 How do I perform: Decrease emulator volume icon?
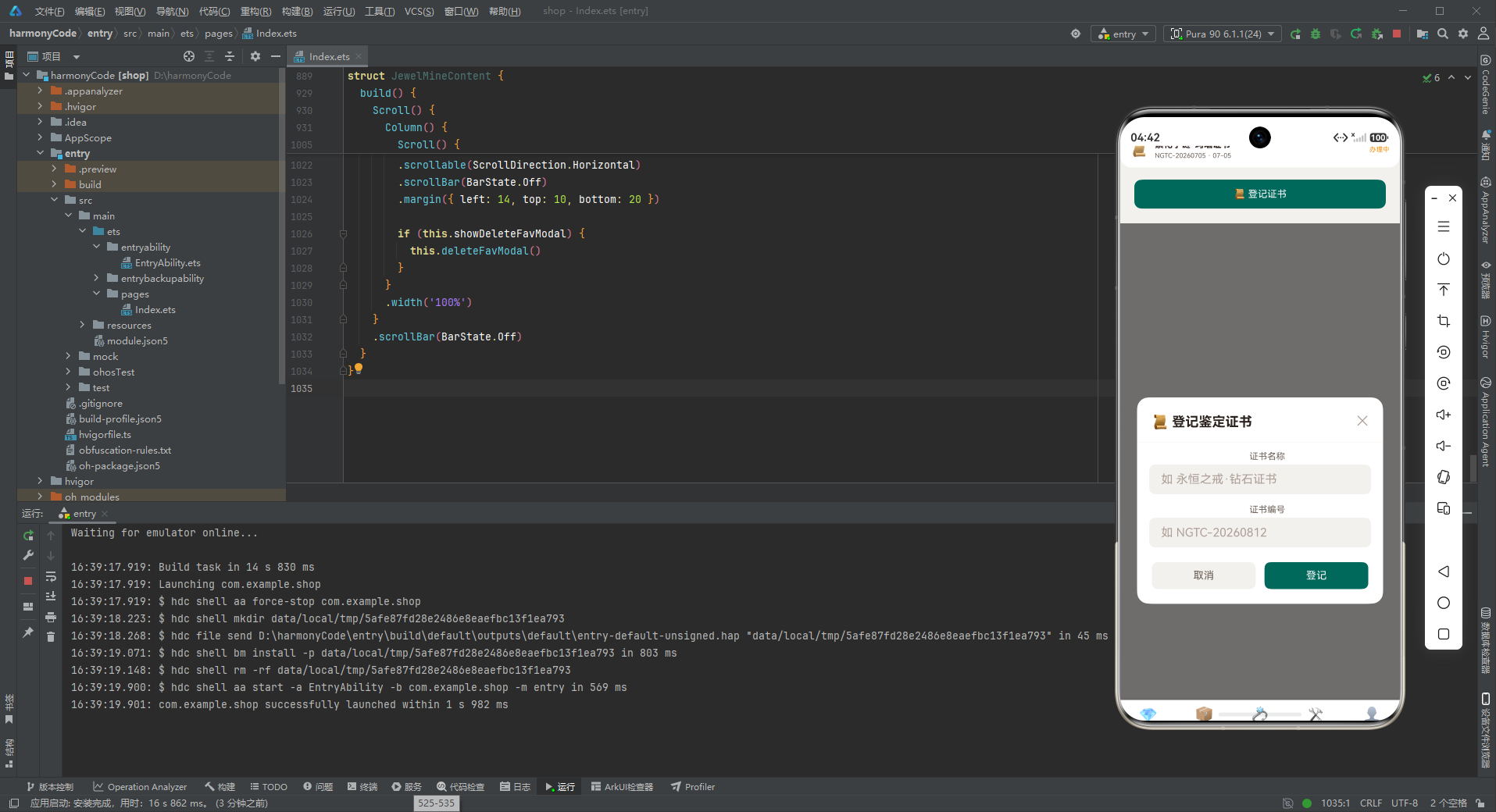coord(1444,446)
